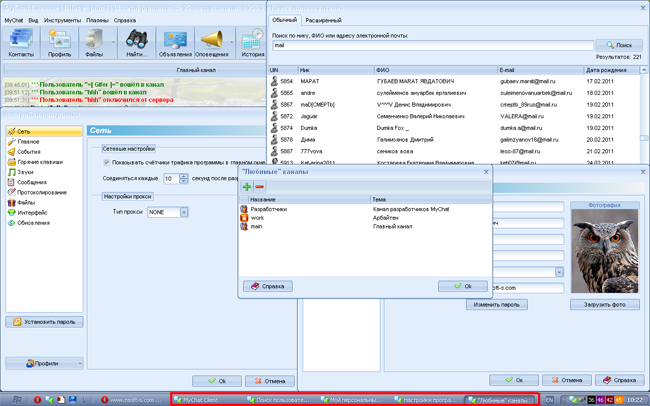
Task: Open the Найти binoculars tool
Action: (x=136, y=42)
